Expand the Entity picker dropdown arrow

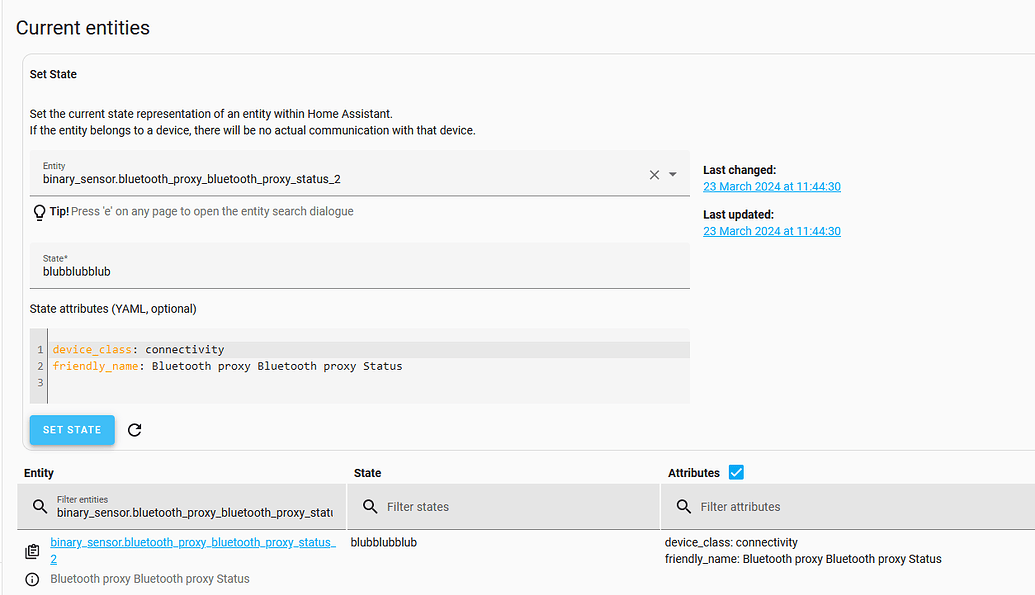pyautogui.click(x=673, y=175)
